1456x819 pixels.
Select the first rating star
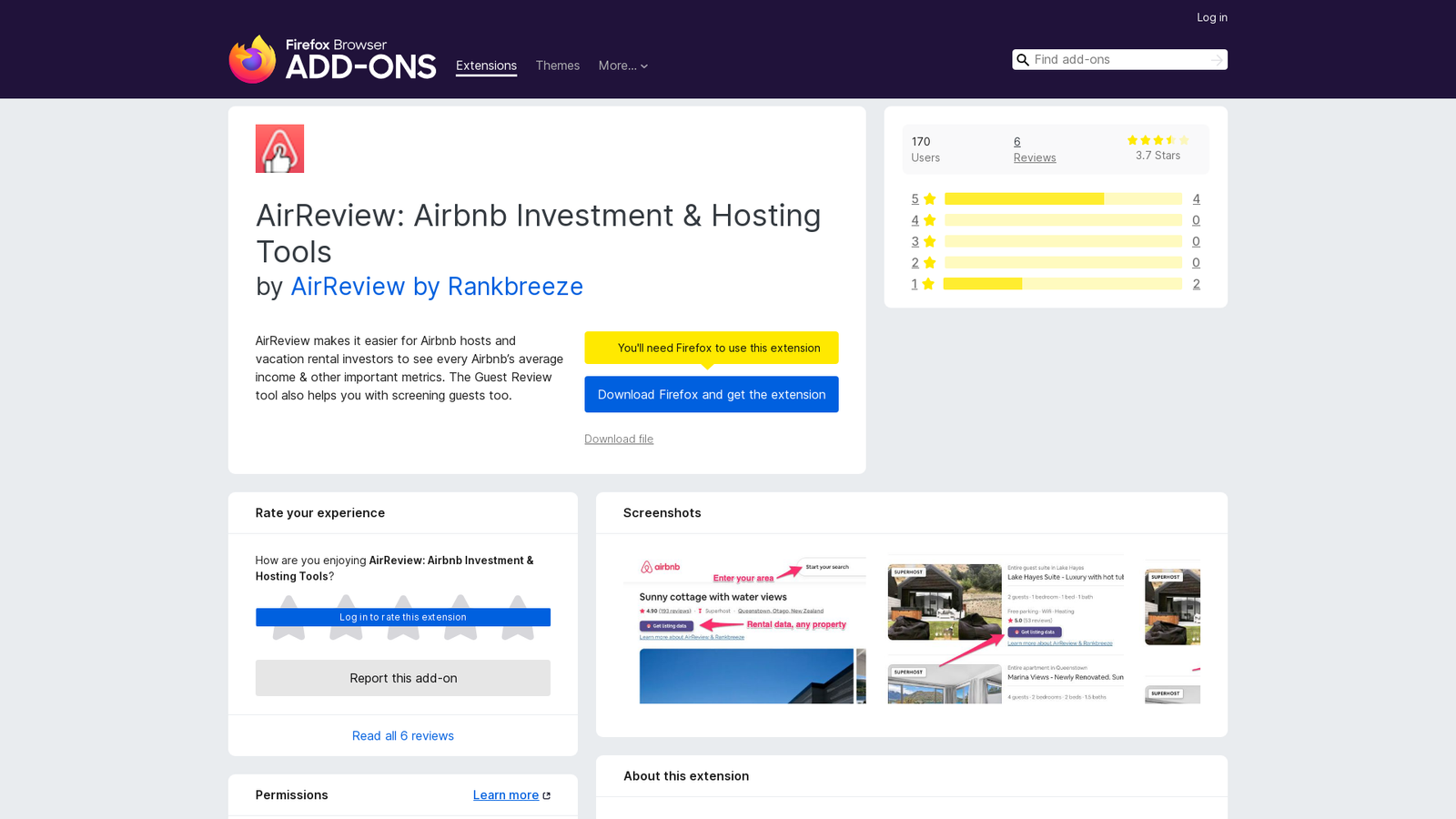click(288, 617)
